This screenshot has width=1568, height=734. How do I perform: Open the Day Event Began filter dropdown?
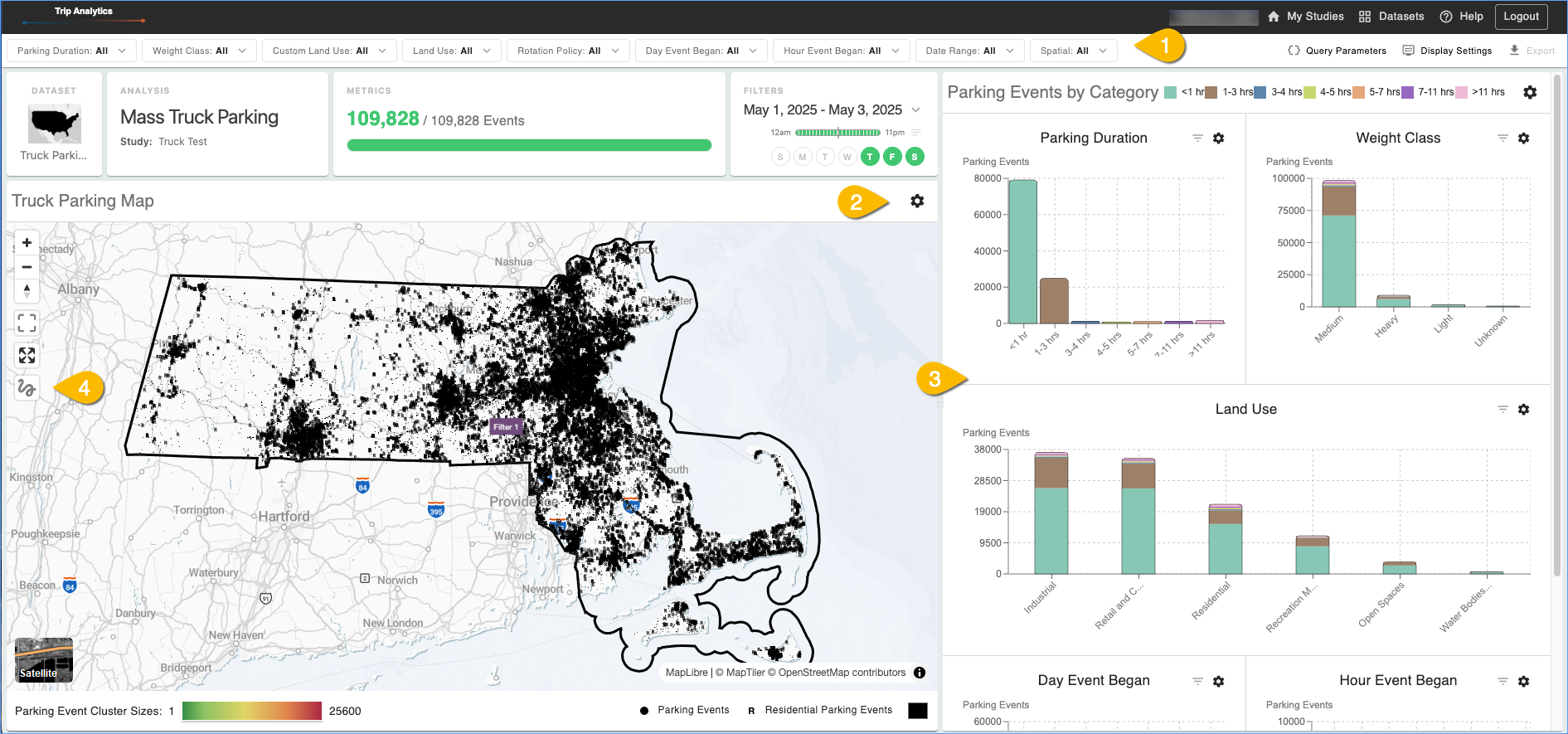point(701,51)
